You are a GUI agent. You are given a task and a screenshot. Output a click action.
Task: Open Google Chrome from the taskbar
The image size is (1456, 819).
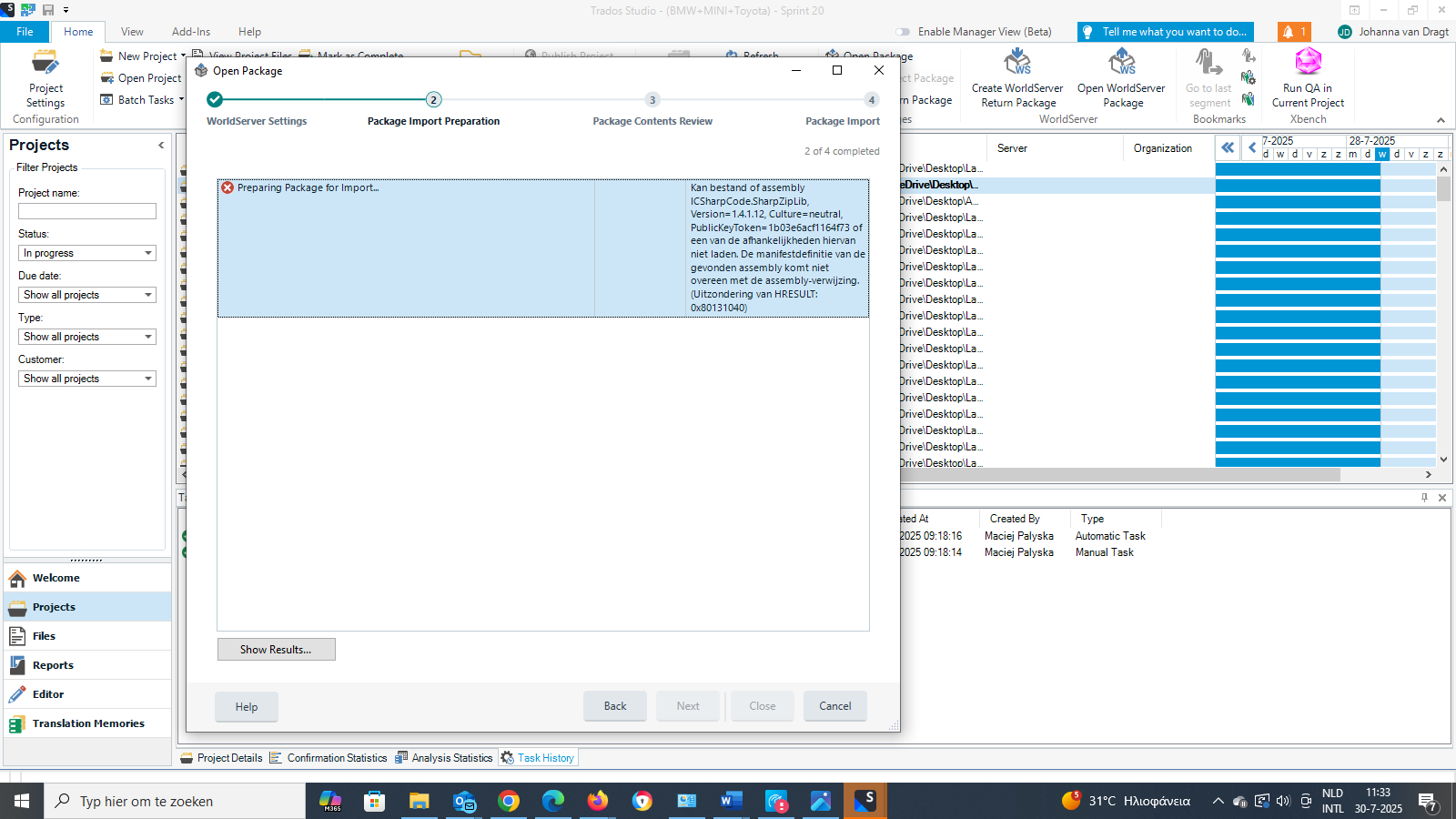(x=509, y=801)
